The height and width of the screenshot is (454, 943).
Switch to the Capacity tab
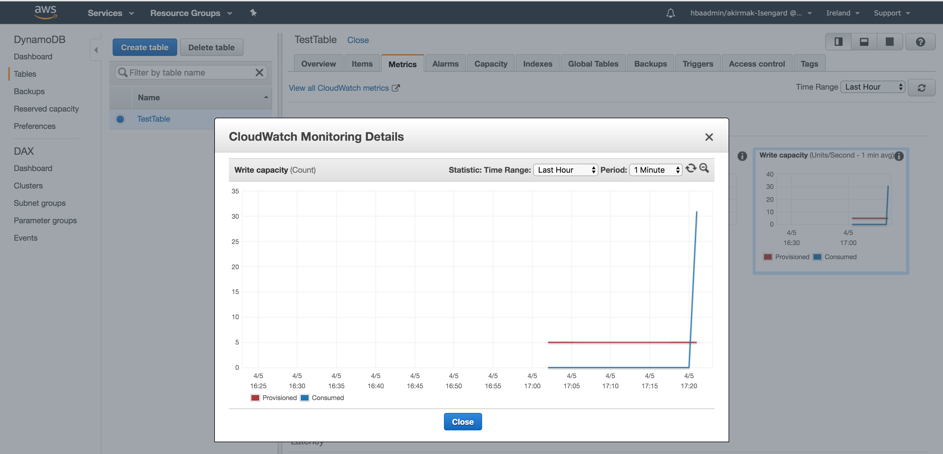click(491, 64)
